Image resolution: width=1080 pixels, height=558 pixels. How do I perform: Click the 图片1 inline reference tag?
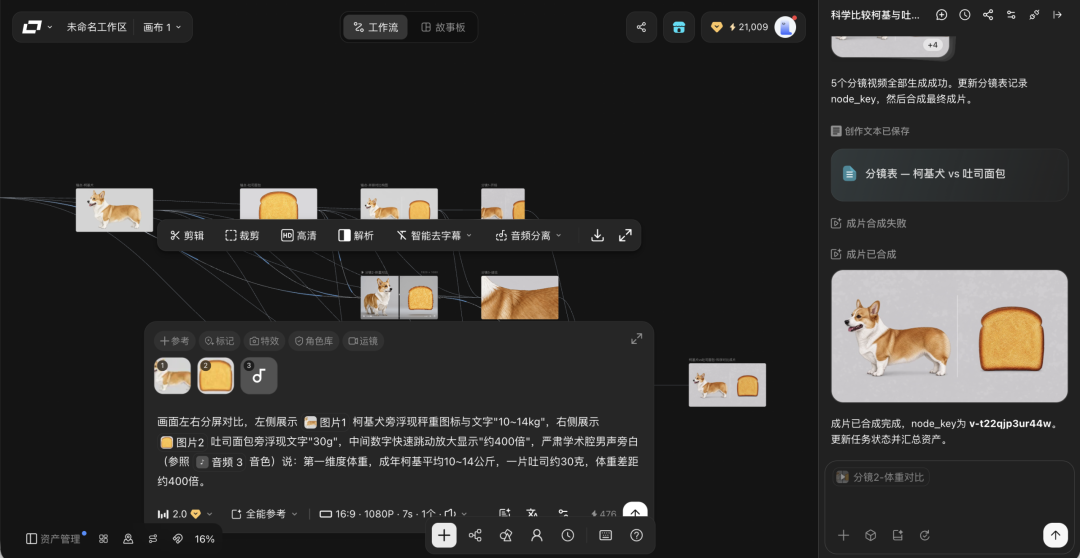coord(326,422)
